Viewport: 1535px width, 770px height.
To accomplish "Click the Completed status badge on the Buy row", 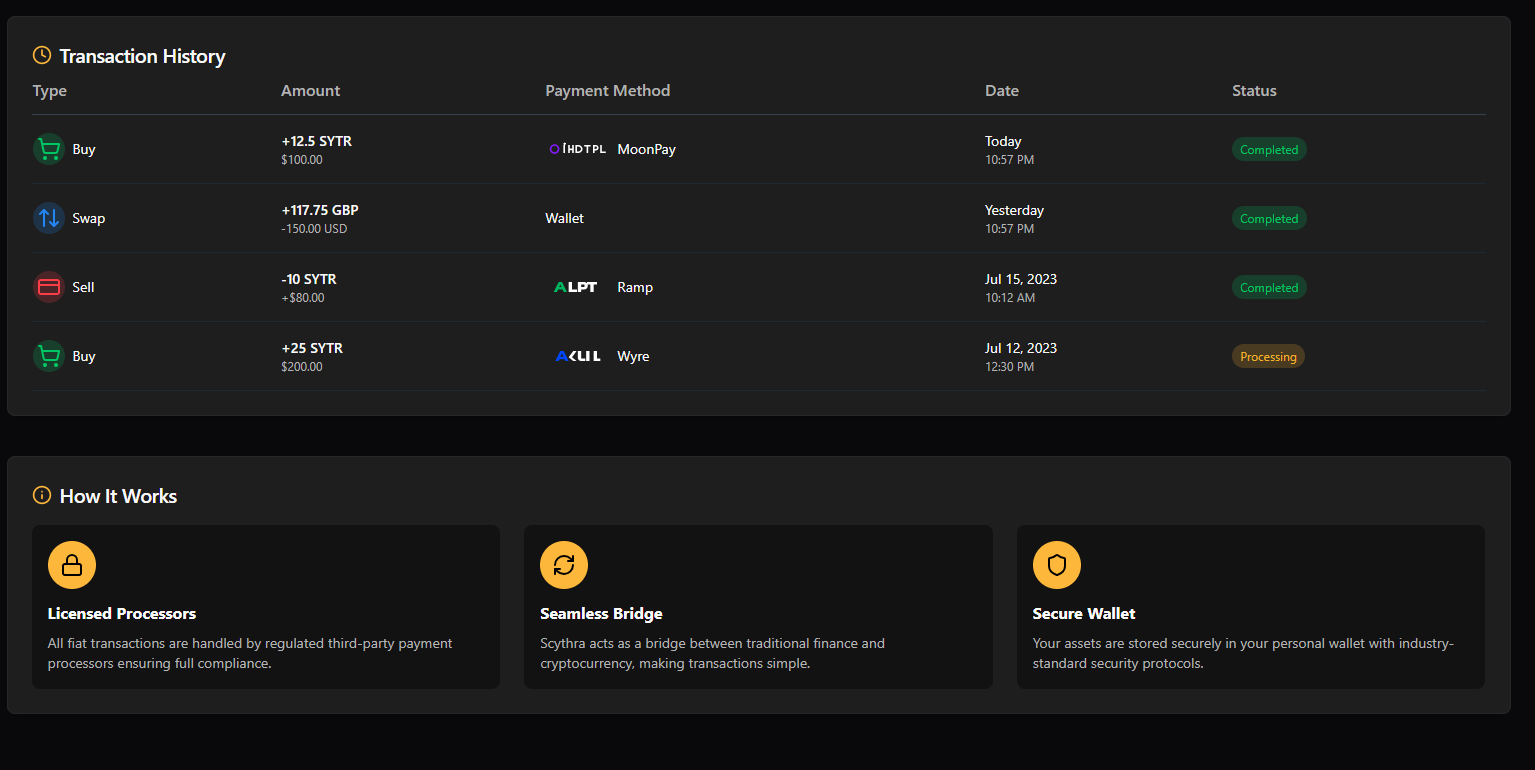I will point(1268,148).
